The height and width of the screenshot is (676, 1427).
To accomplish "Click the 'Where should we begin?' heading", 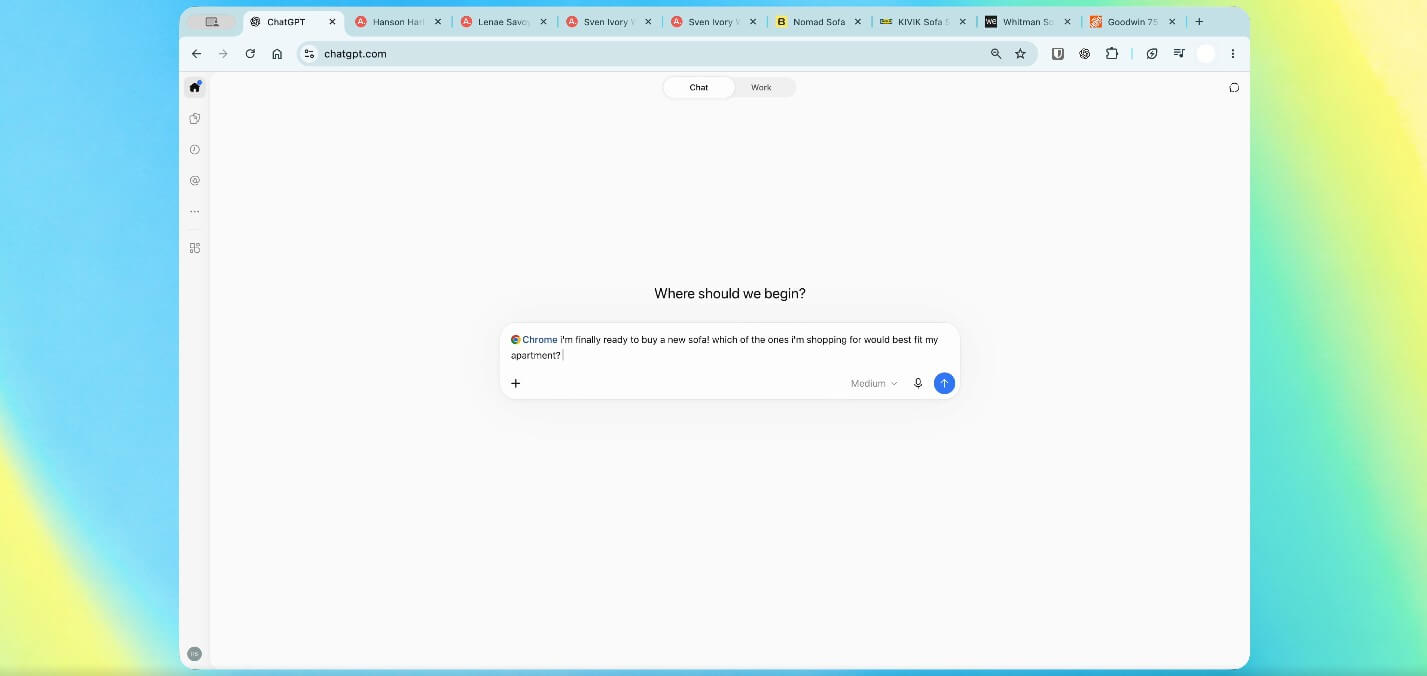I will (730, 293).
